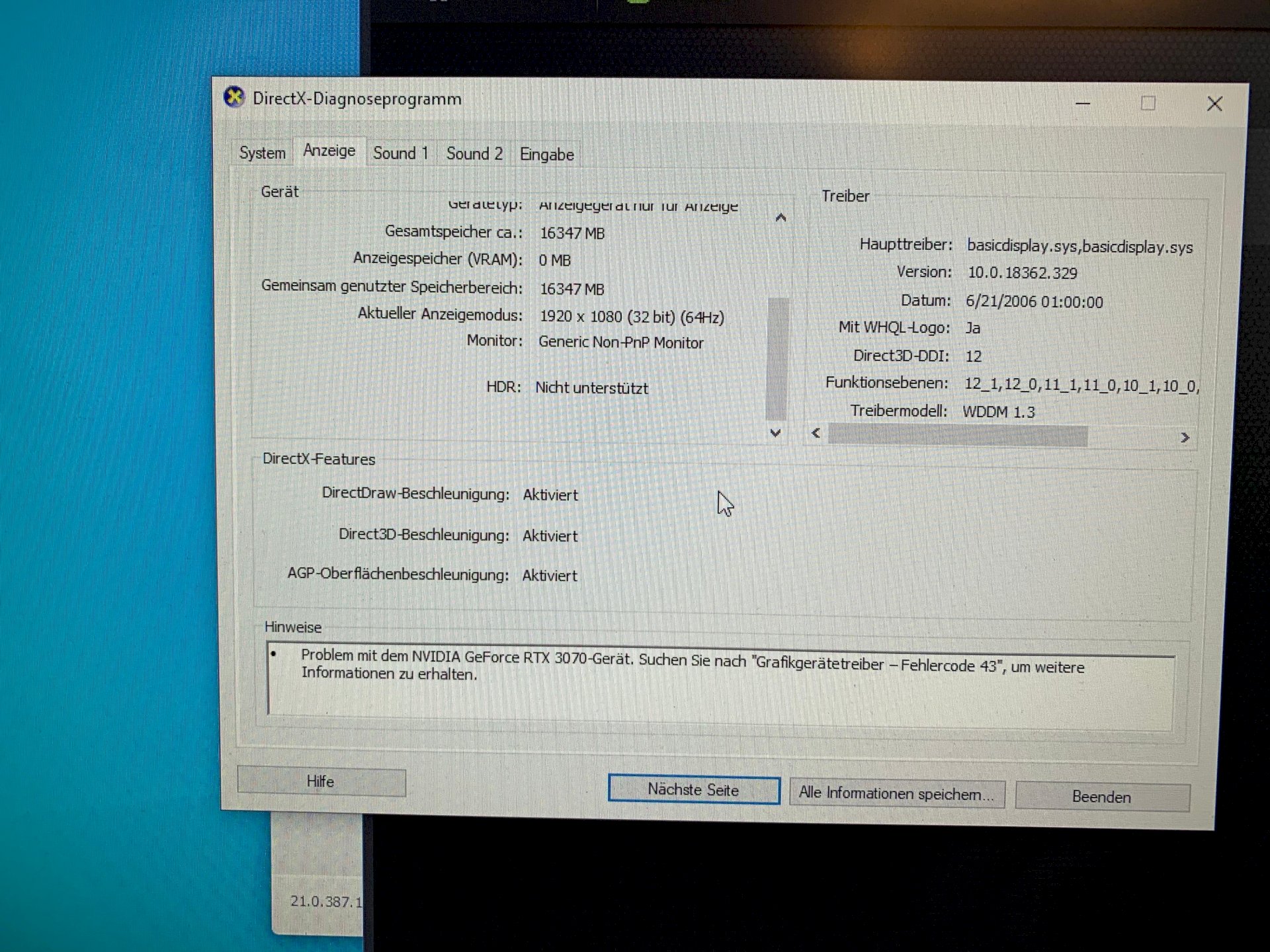This screenshot has width=1270, height=952.
Task: Click the Anzeigespeicher (VRAM) value 0 MB
Action: tap(554, 260)
